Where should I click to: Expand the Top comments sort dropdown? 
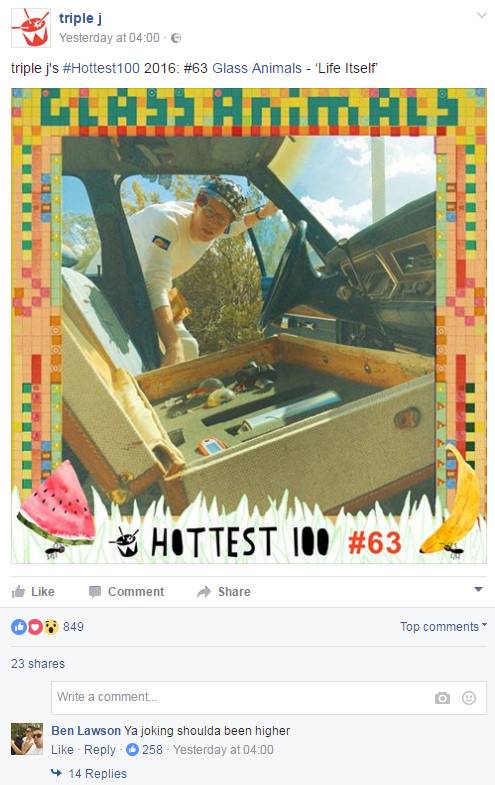(443, 626)
